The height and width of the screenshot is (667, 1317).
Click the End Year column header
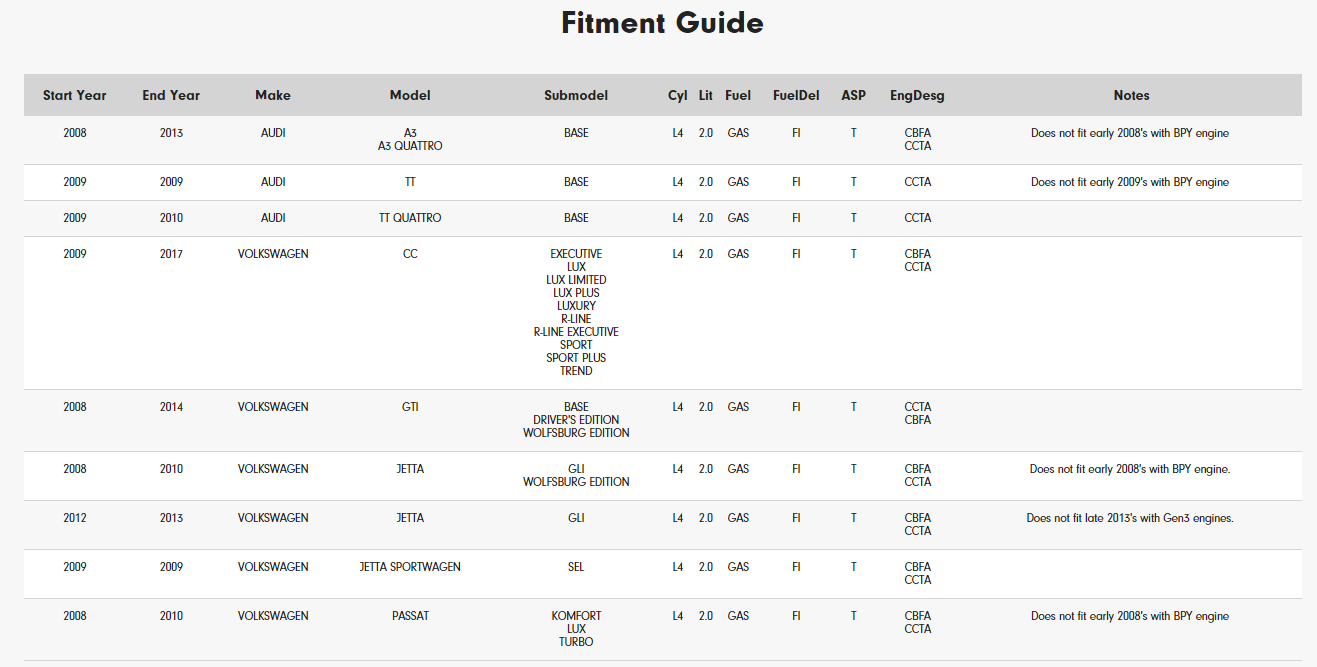coord(171,95)
